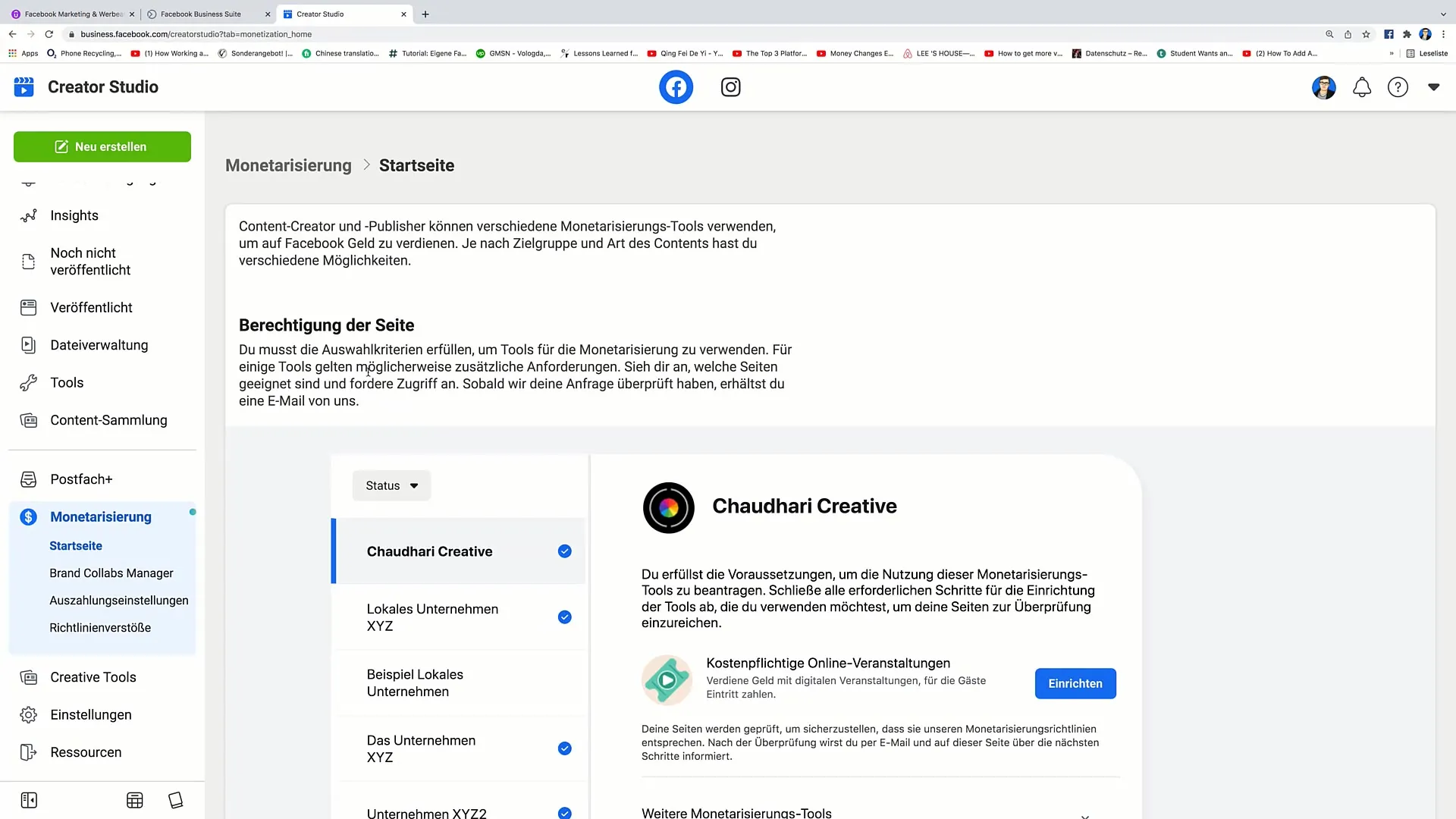This screenshot has height=819, width=1456.
Task: Click the Postfach+ inbox icon
Action: coord(29,479)
